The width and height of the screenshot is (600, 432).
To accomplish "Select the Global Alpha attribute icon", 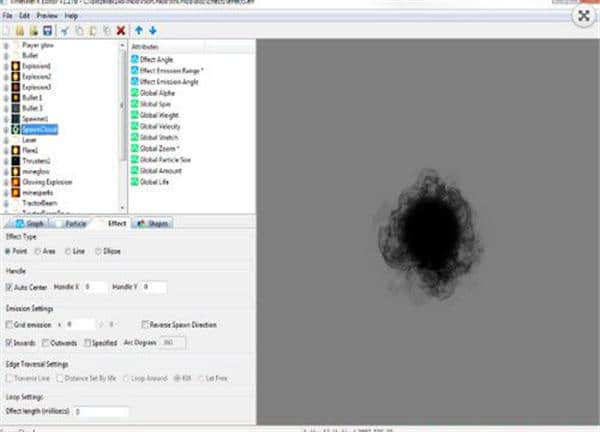I will (135, 91).
